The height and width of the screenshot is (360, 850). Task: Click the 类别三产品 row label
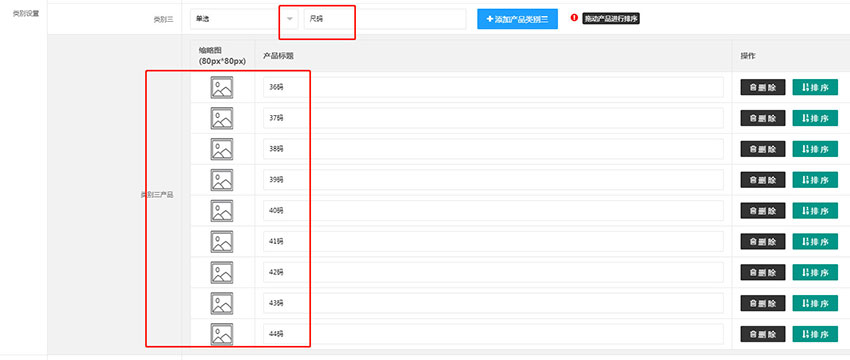[x=157, y=195]
